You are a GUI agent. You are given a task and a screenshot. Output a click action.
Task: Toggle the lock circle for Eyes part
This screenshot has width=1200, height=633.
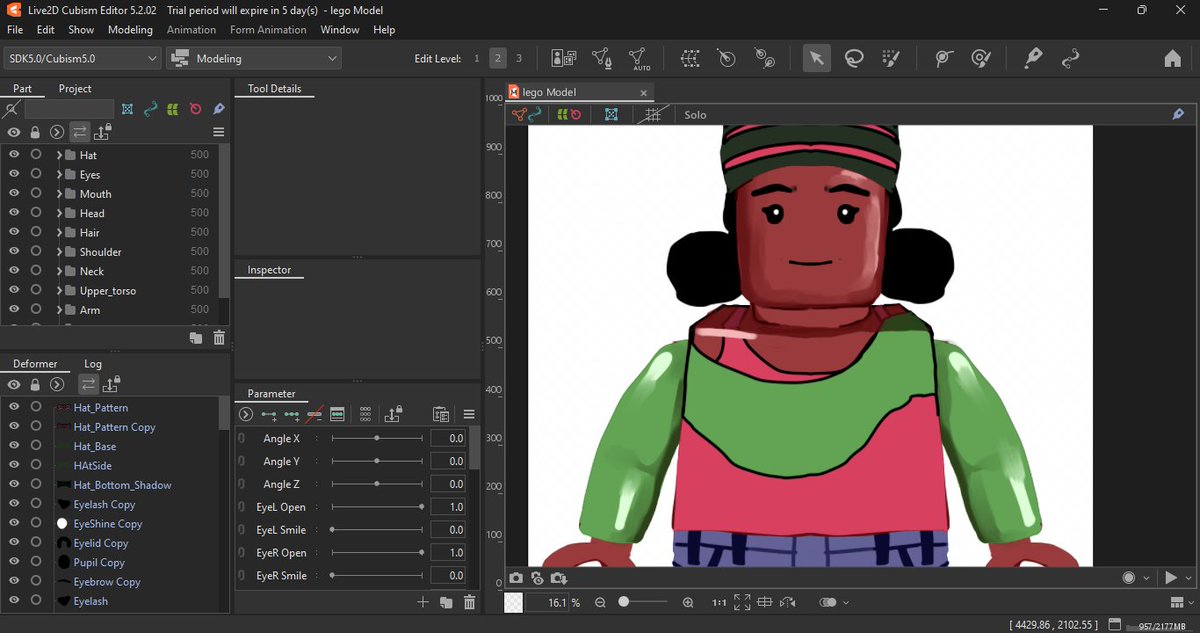(x=36, y=174)
